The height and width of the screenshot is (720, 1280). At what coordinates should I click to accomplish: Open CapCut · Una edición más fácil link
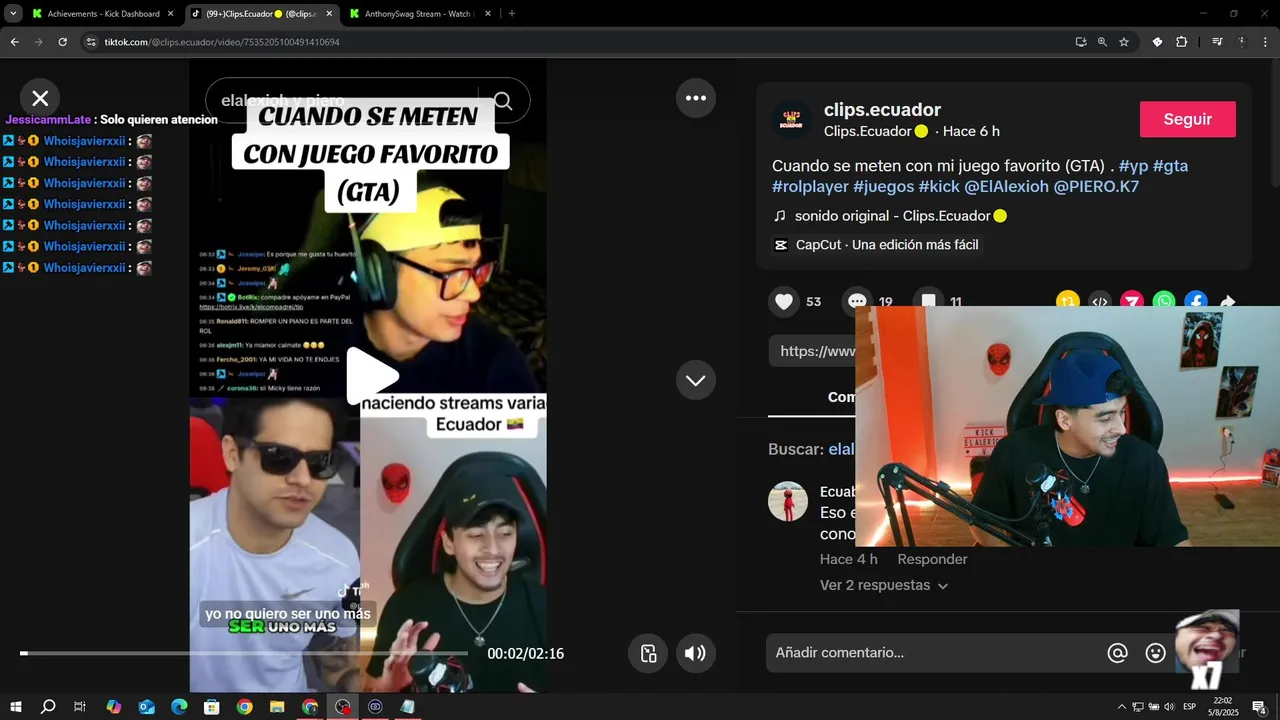tap(876, 245)
